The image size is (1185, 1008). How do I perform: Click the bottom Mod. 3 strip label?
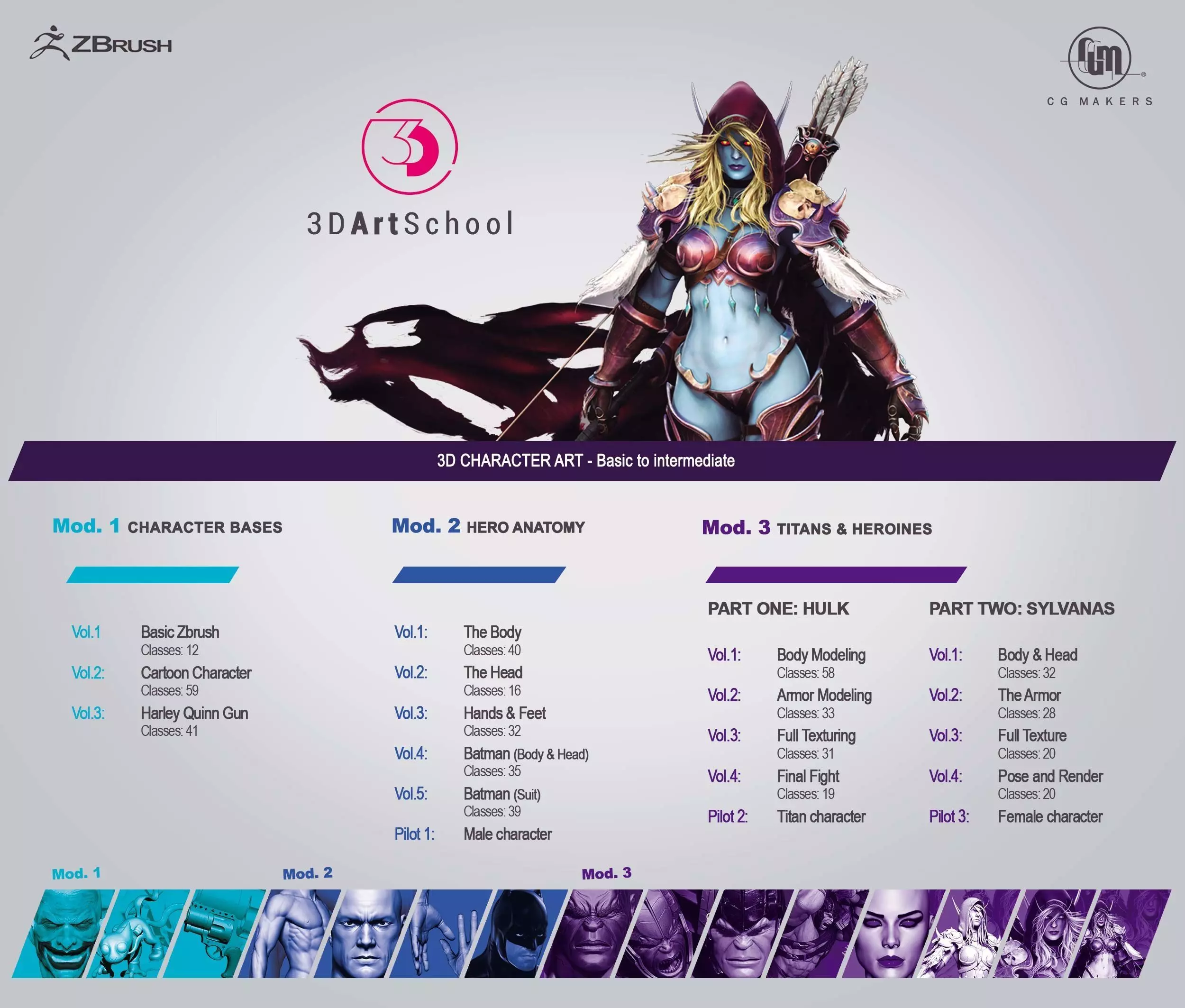coord(606,873)
